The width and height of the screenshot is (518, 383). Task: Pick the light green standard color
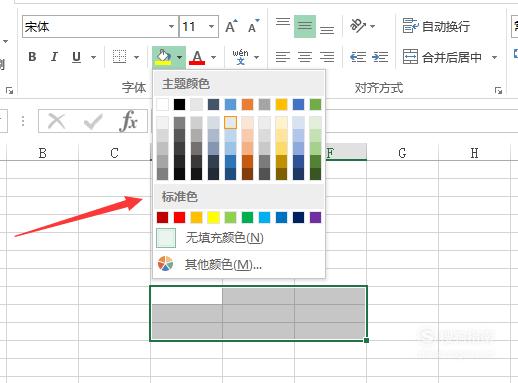click(230, 218)
